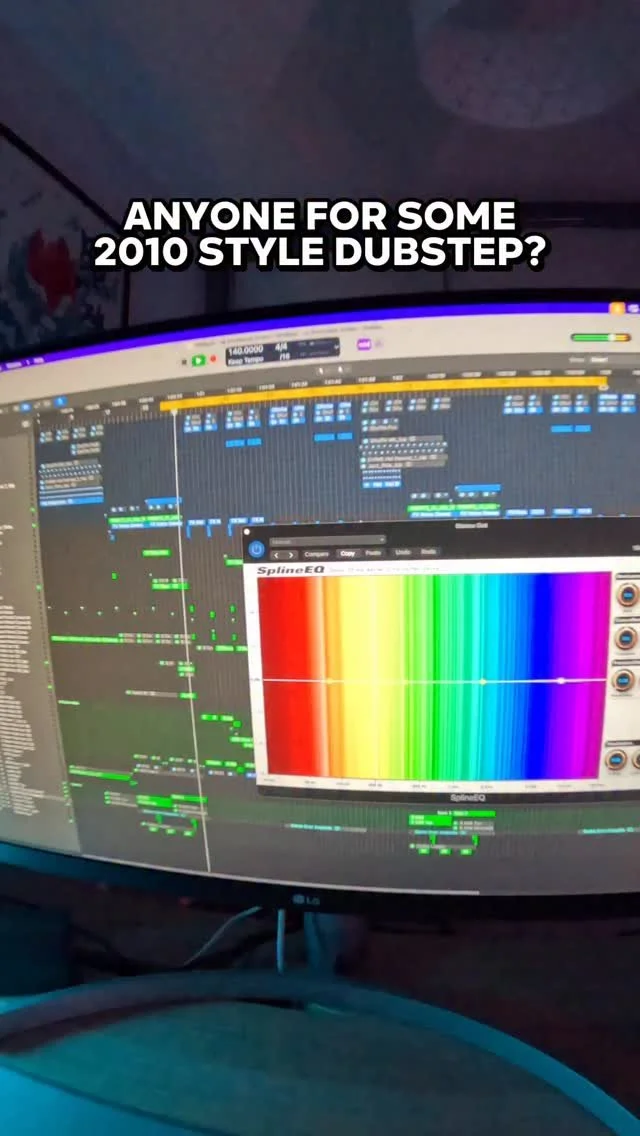Hit the red record button in transport
The image size is (640, 1136).
click(x=213, y=359)
